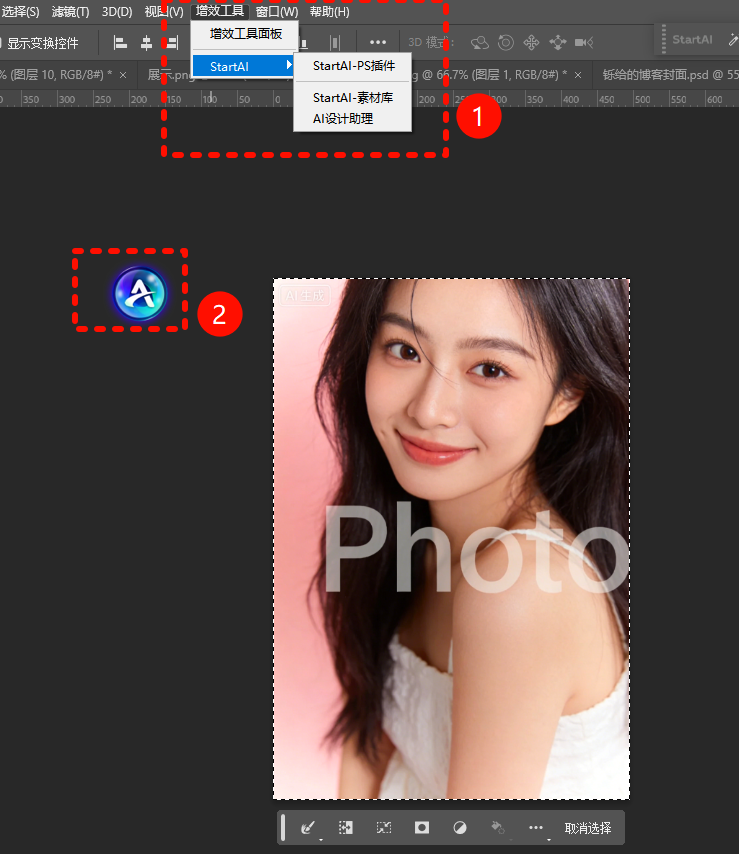Click the 取消选择 button

coord(588,828)
